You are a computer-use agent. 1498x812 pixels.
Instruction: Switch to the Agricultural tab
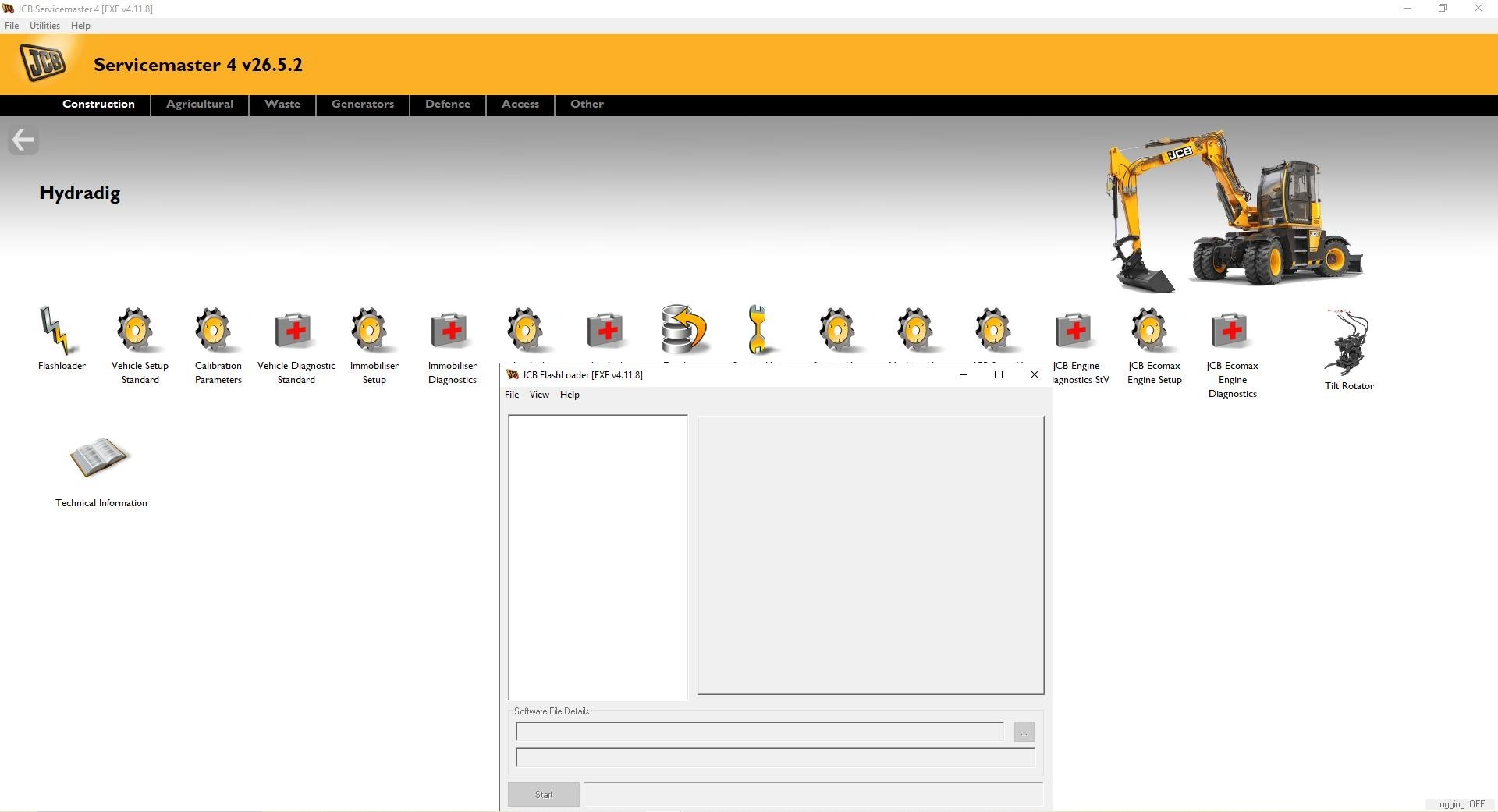point(200,104)
